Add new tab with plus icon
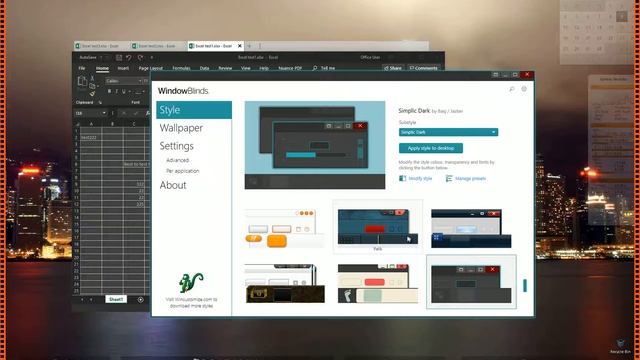This screenshot has height=360, width=640. tap(249, 46)
